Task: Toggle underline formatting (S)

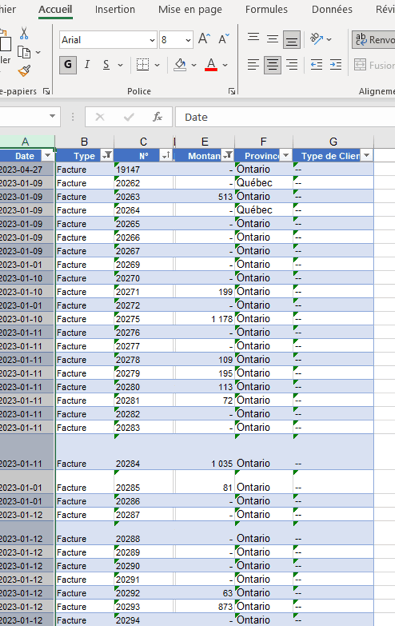Action: pyautogui.click(x=106, y=65)
